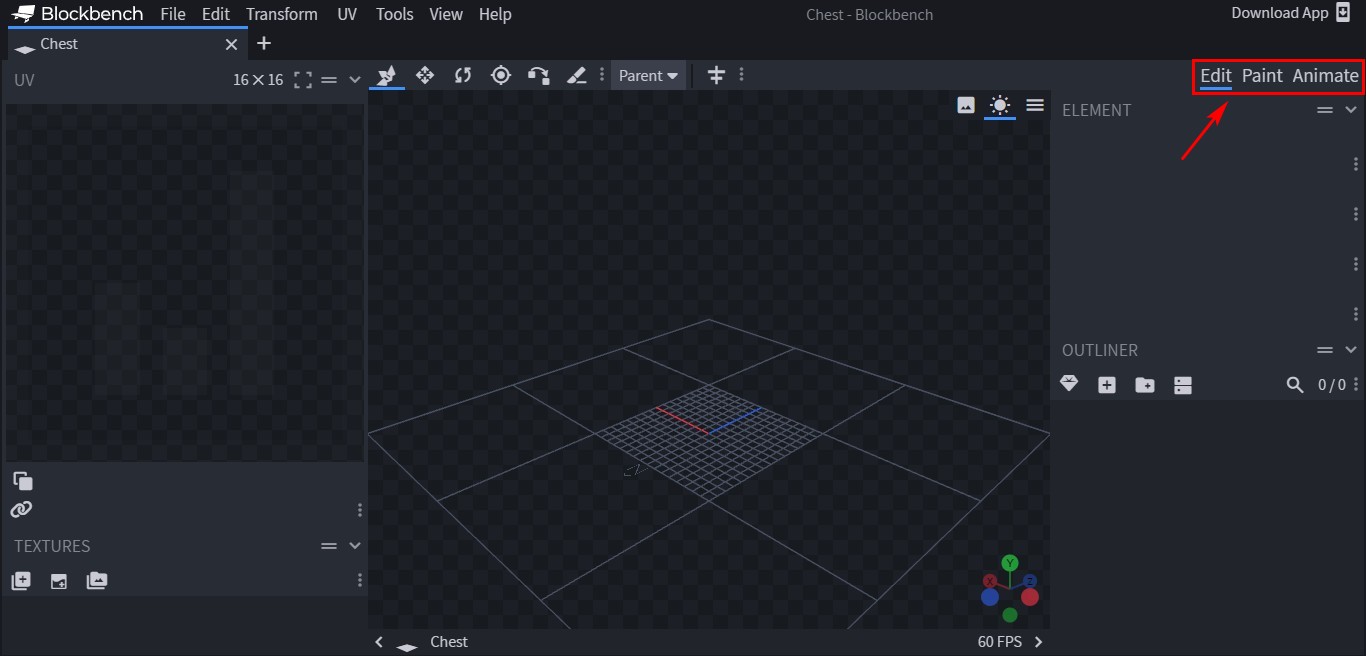Select the Vertex Snap tool
Screen dimensions: 1366x656
(x=539, y=75)
